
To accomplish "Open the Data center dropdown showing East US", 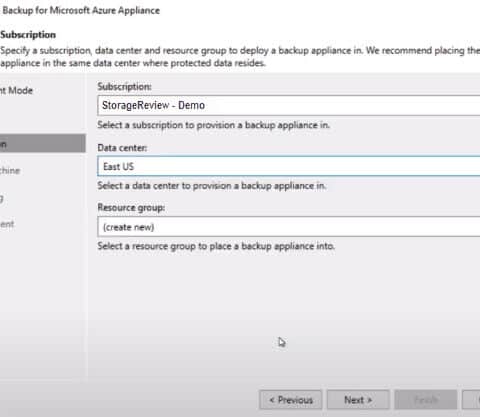I will [x=289, y=166].
